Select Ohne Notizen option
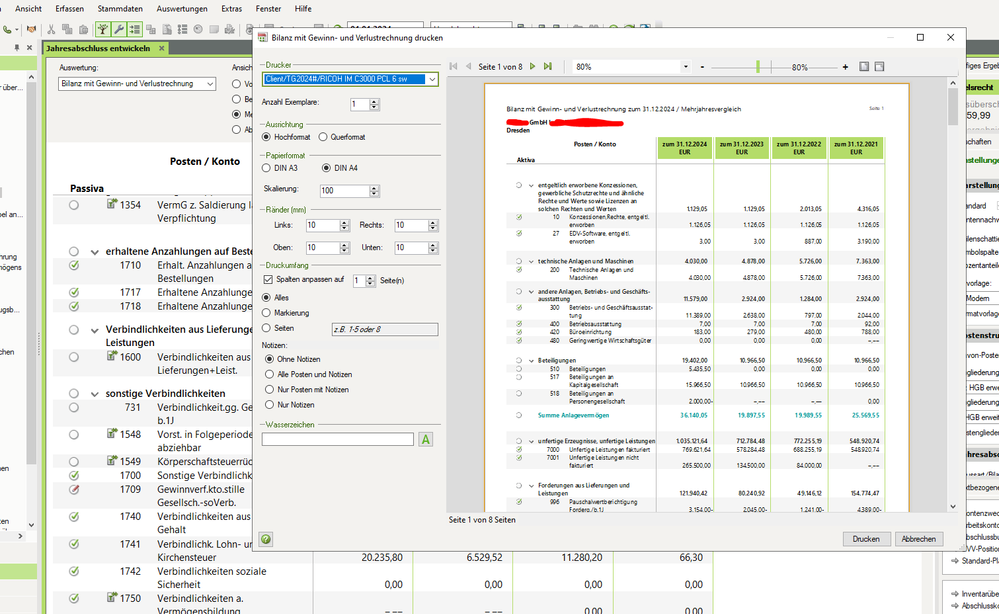 (270, 359)
